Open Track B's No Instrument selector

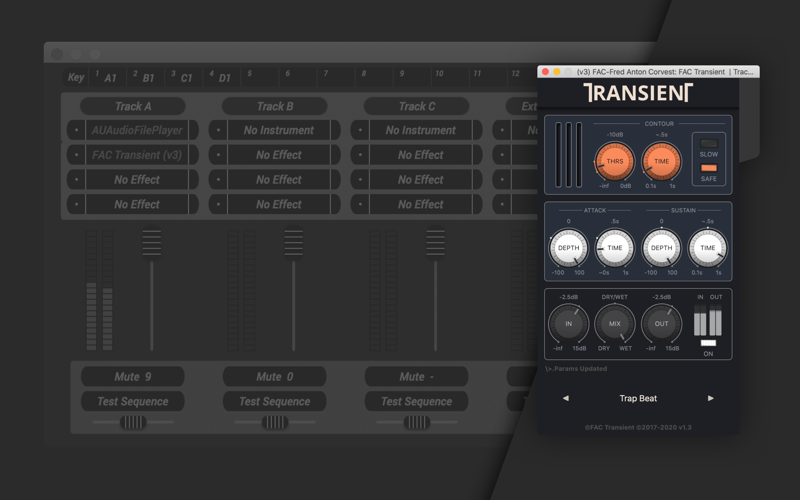coord(278,130)
